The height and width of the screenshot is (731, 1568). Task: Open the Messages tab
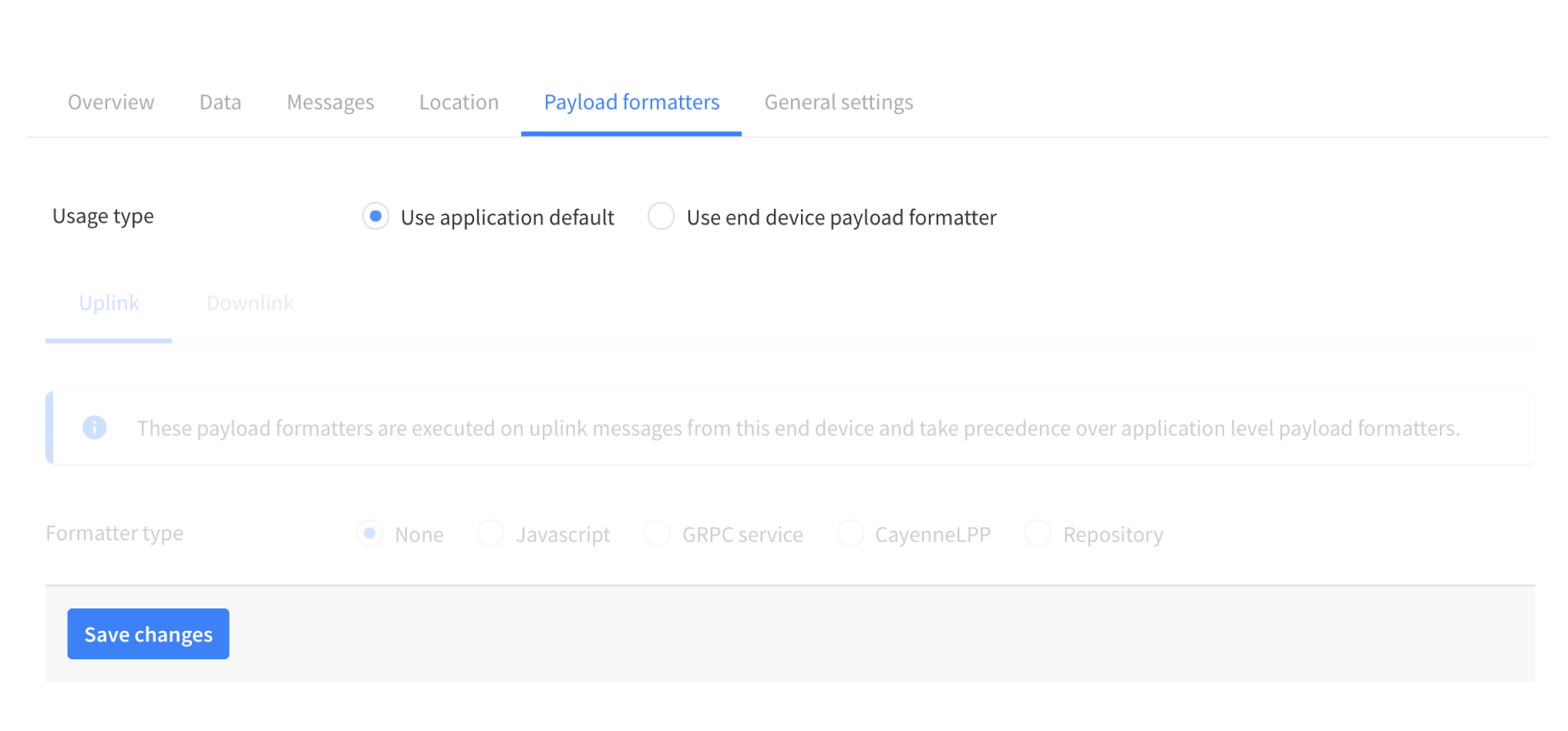pos(330,101)
